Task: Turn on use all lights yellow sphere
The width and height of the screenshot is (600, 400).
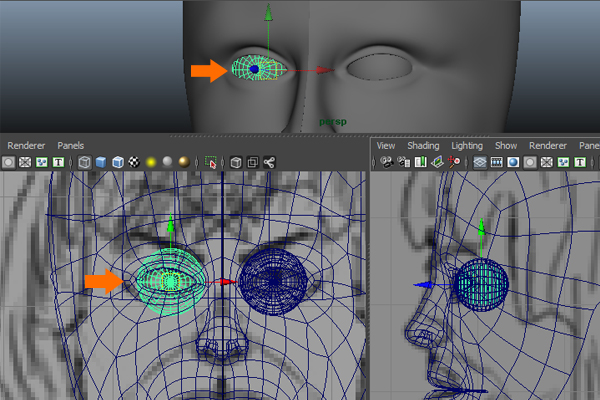Action: pos(151,162)
